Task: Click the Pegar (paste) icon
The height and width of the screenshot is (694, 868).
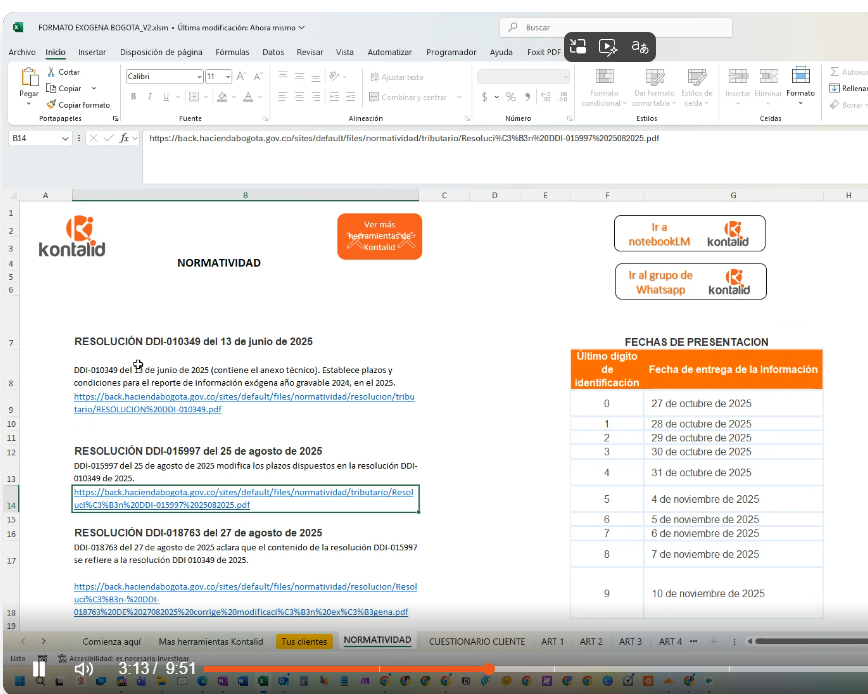Action: click(28, 77)
